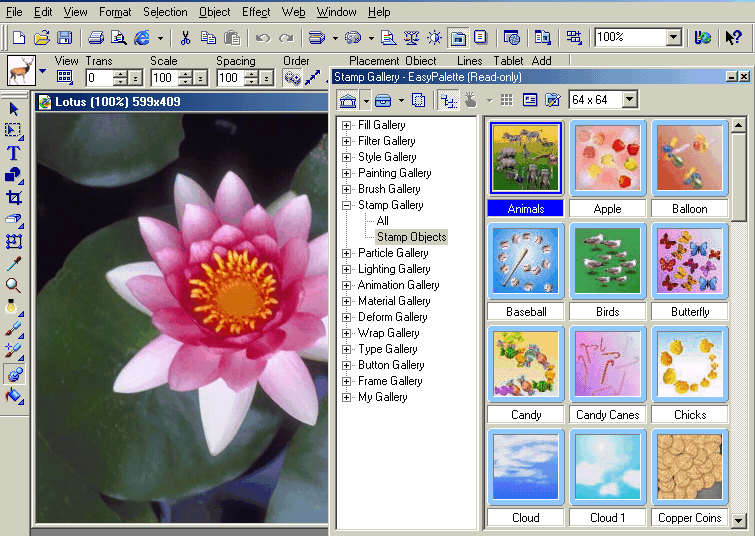The image size is (755, 536).
Task: Expand the Filter Gallery node
Action: [346, 141]
